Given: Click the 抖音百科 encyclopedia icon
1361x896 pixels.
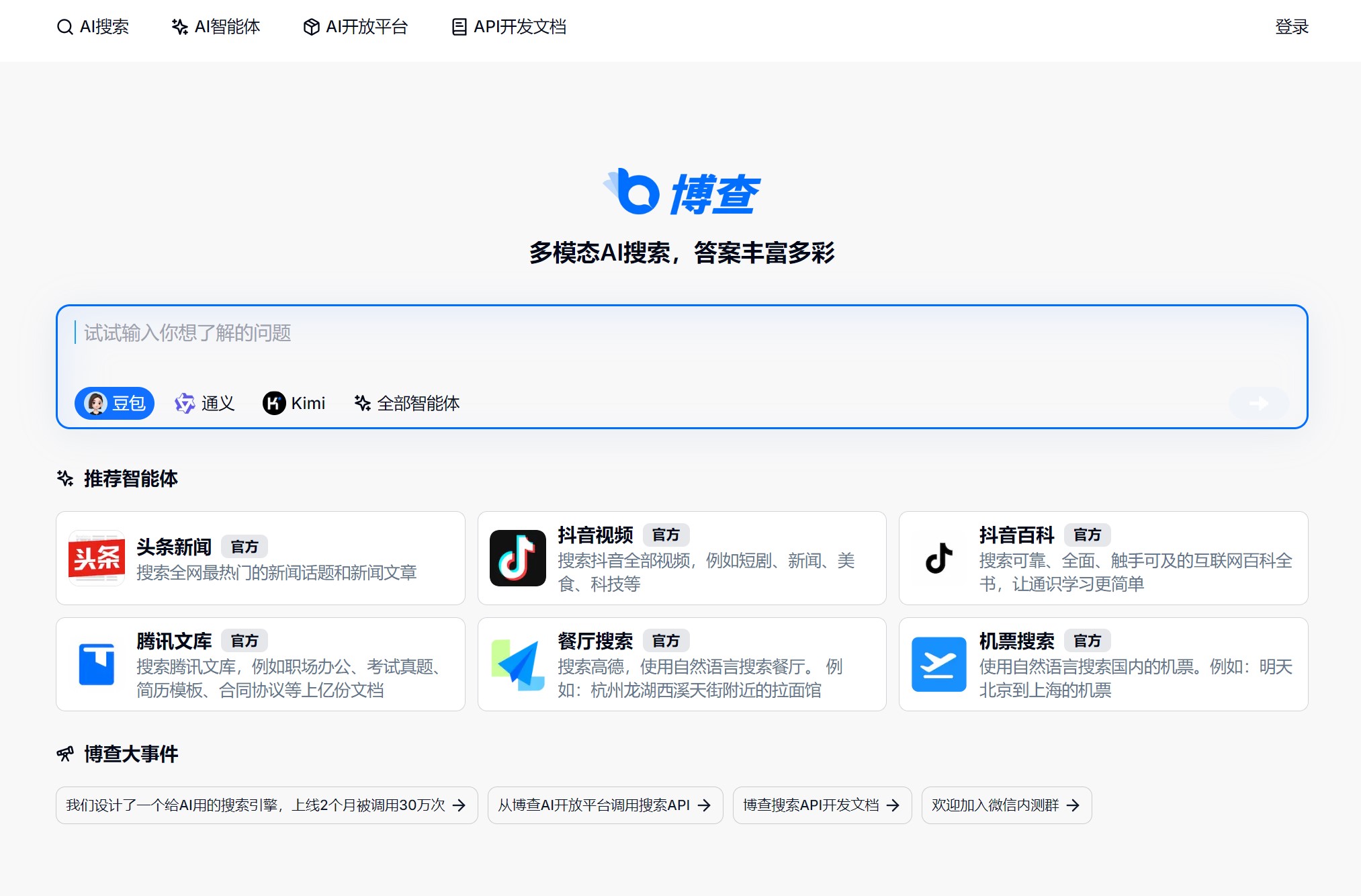Looking at the screenshot, I should click(938, 558).
